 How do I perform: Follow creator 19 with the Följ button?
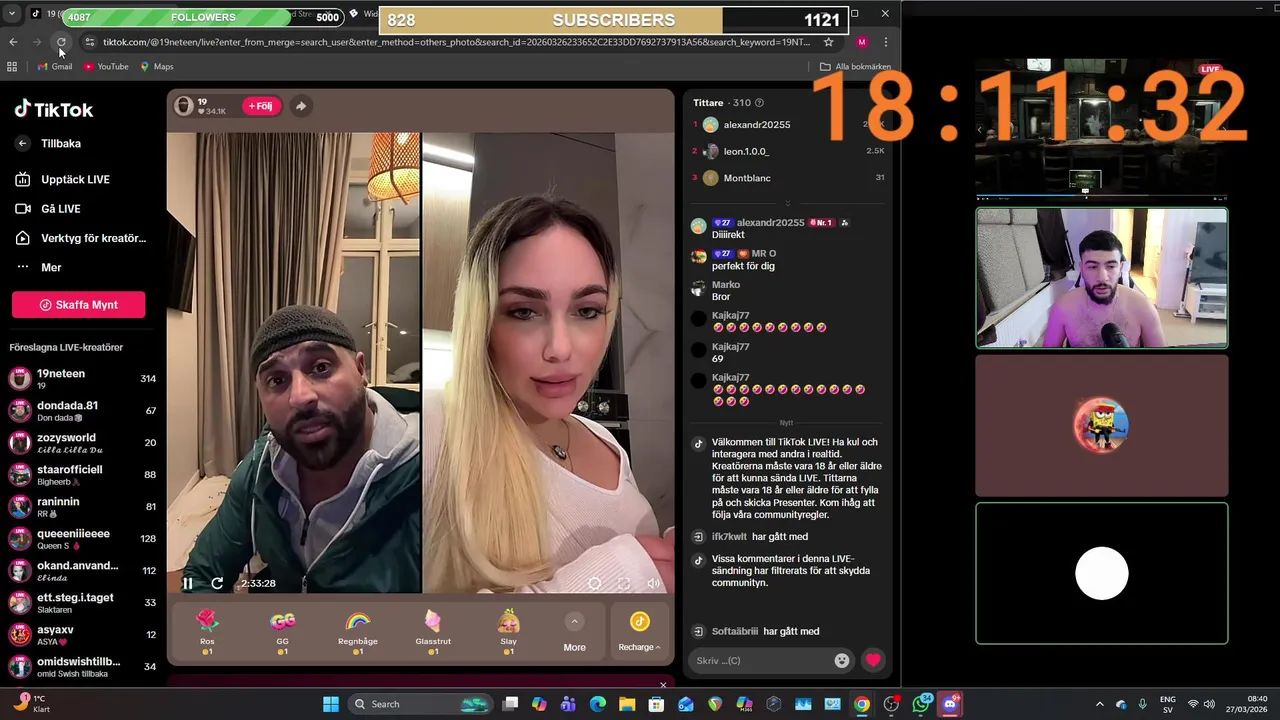click(260, 106)
